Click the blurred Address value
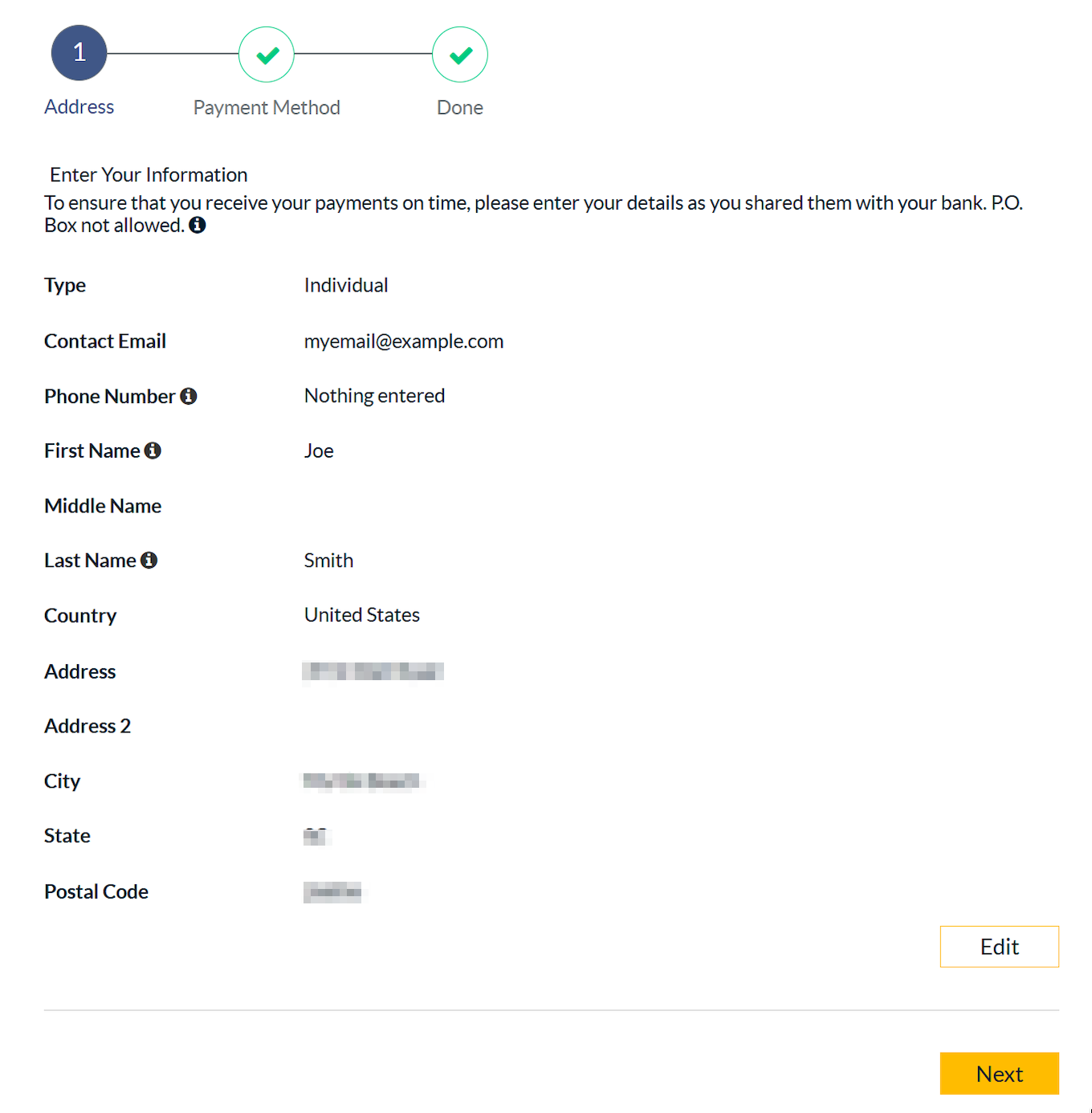 (x=373, y=671)
